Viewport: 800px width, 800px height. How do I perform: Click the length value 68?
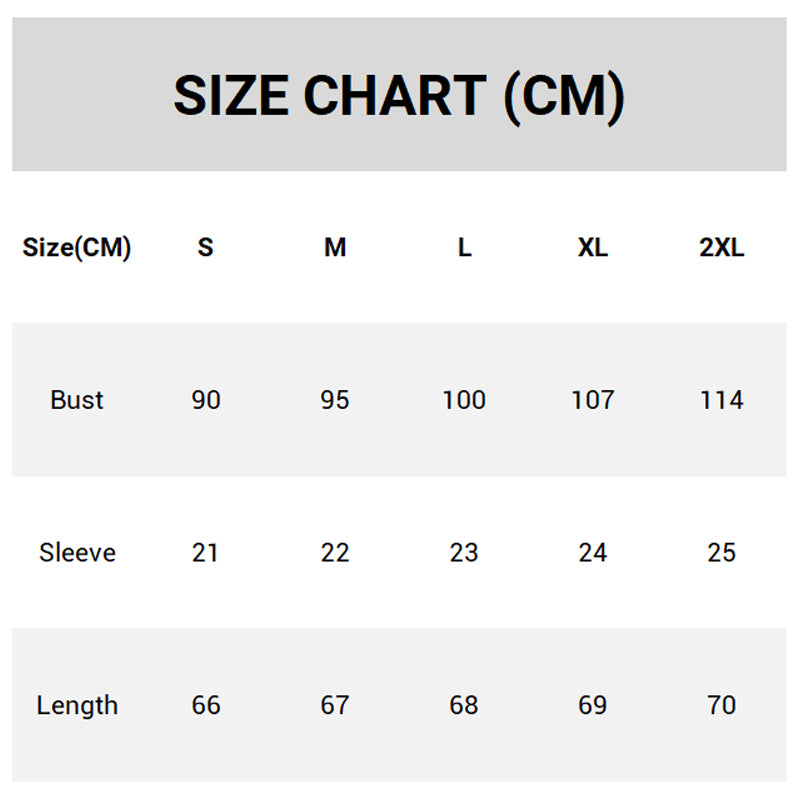pos(464,705)
